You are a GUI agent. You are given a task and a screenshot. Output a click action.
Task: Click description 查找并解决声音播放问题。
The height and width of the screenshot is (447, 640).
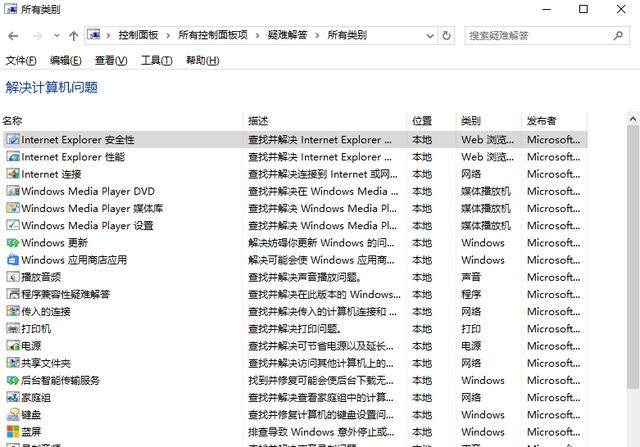[x=304, y=277]
